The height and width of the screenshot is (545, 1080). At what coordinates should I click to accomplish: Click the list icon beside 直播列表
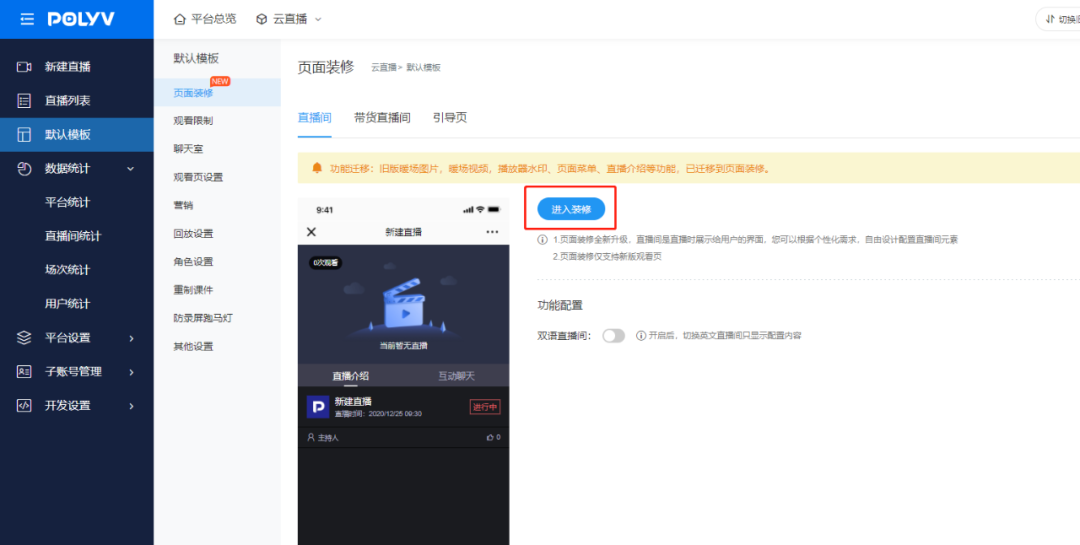click(x=25, y=101)
